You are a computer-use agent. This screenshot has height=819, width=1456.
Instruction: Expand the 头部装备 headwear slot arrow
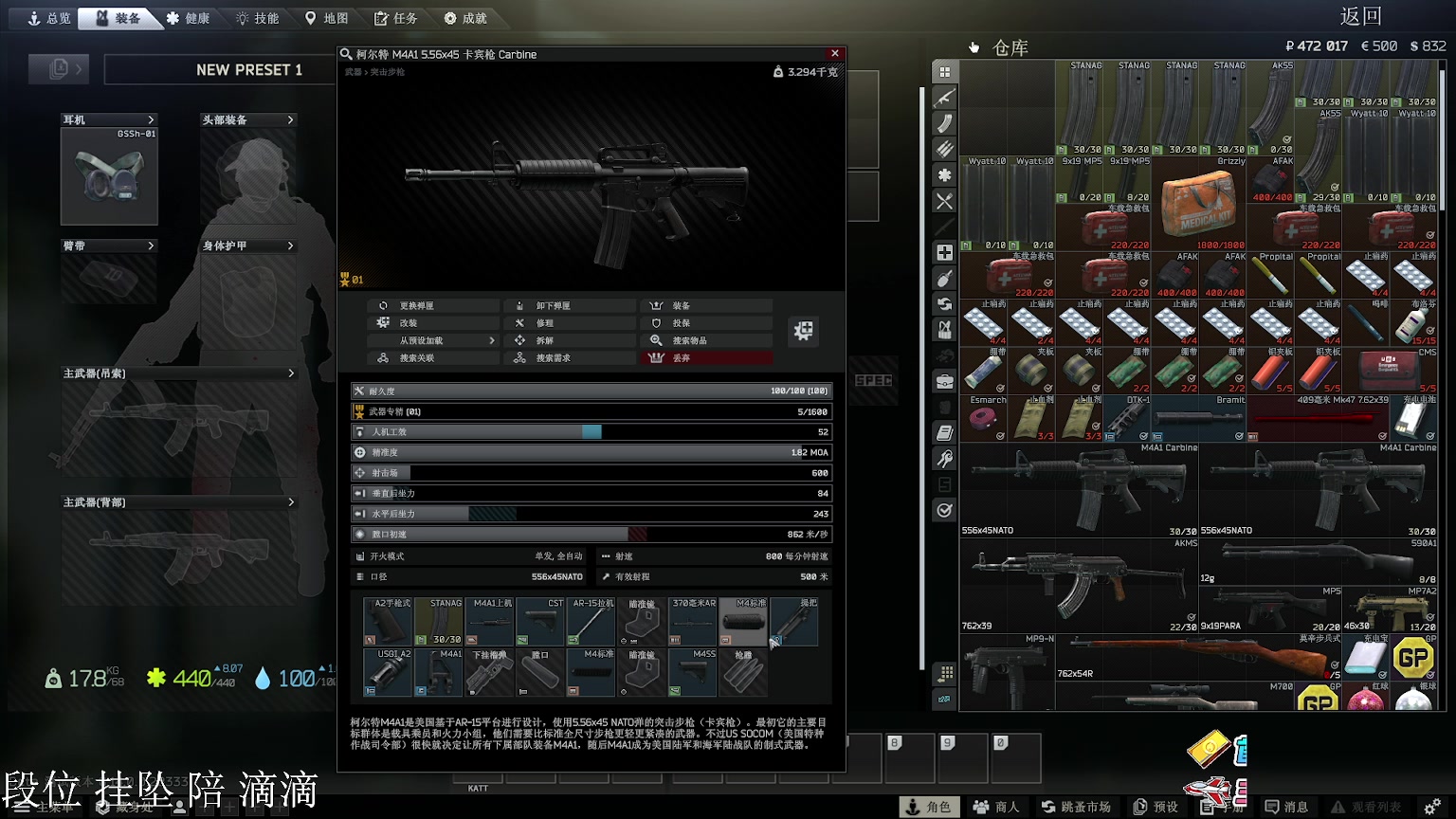(290, 119)
